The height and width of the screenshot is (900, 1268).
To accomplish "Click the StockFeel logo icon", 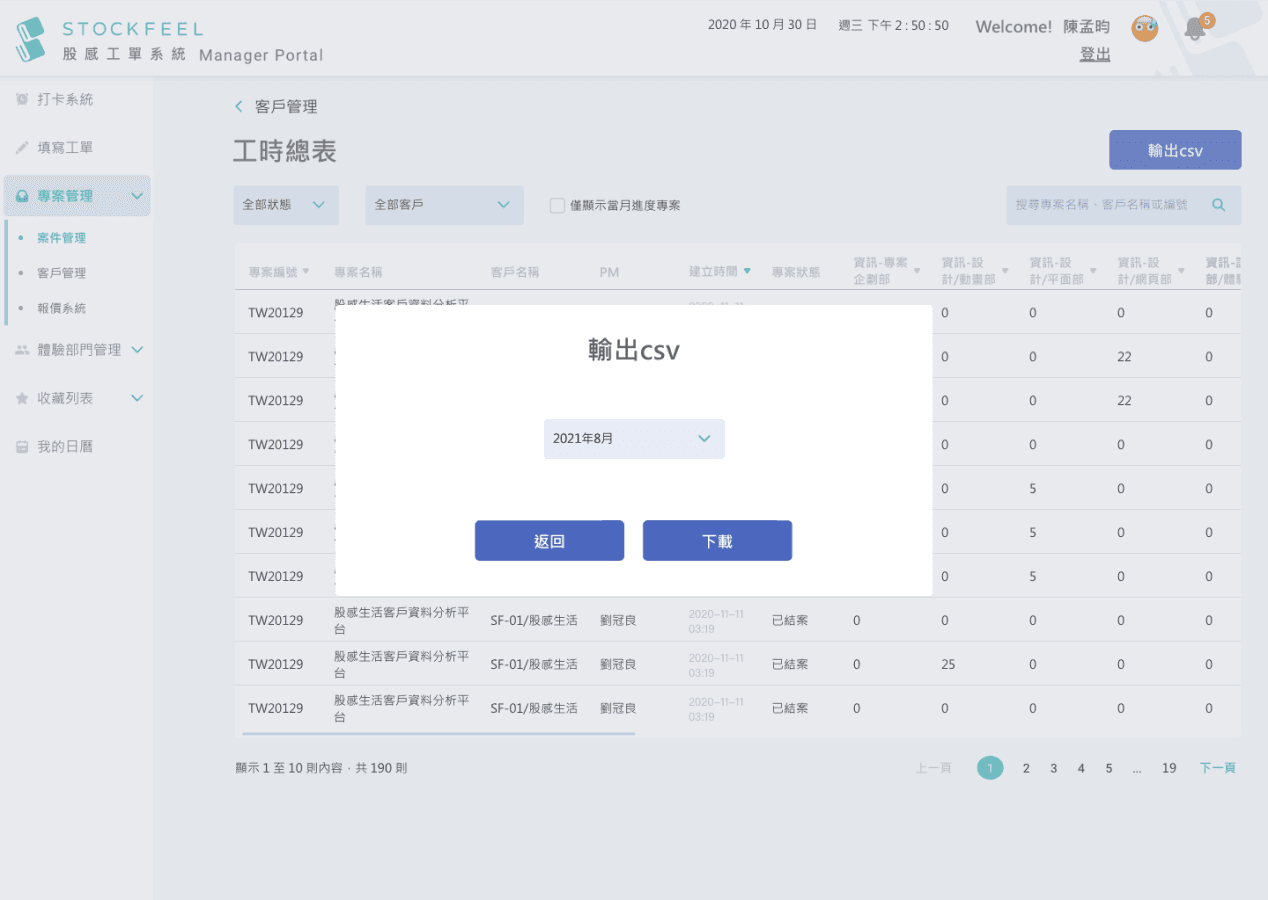I will [x=31, y=38].
